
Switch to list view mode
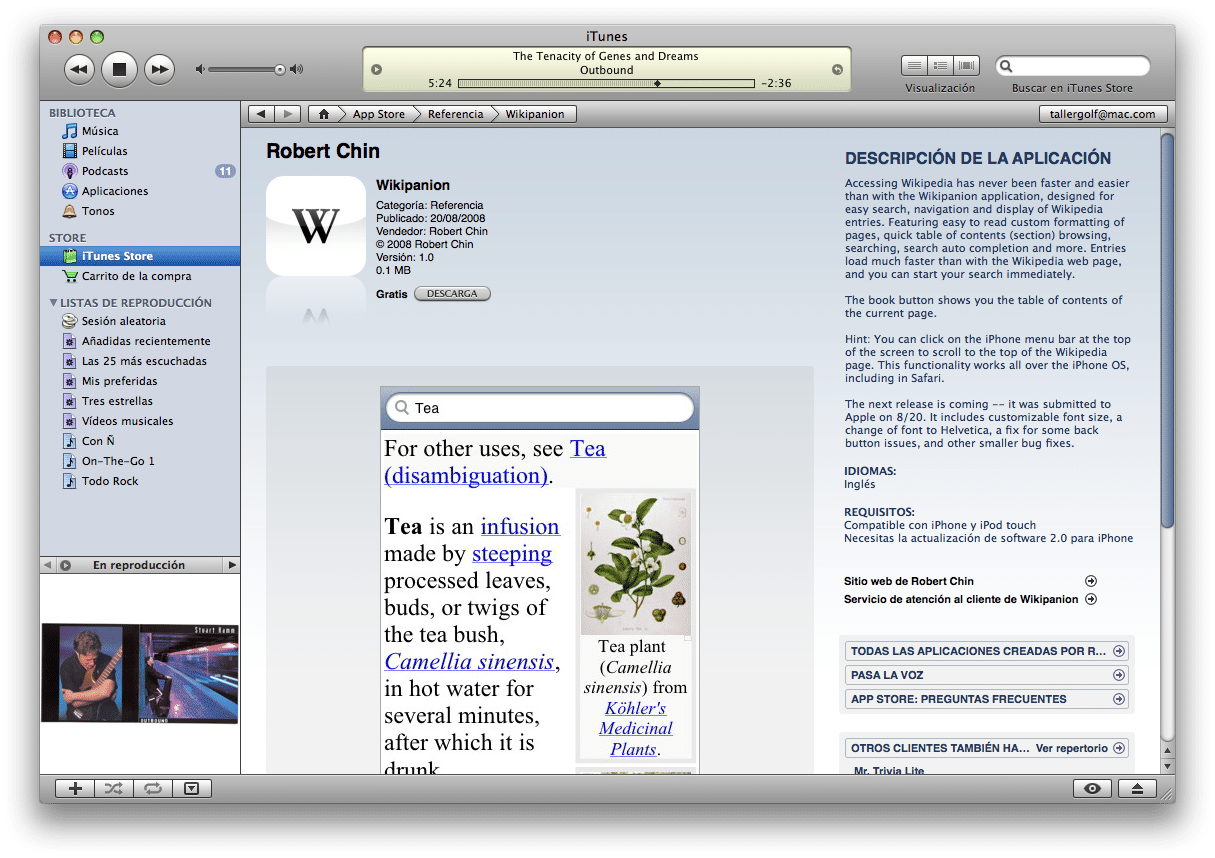(x=914, y=65)
